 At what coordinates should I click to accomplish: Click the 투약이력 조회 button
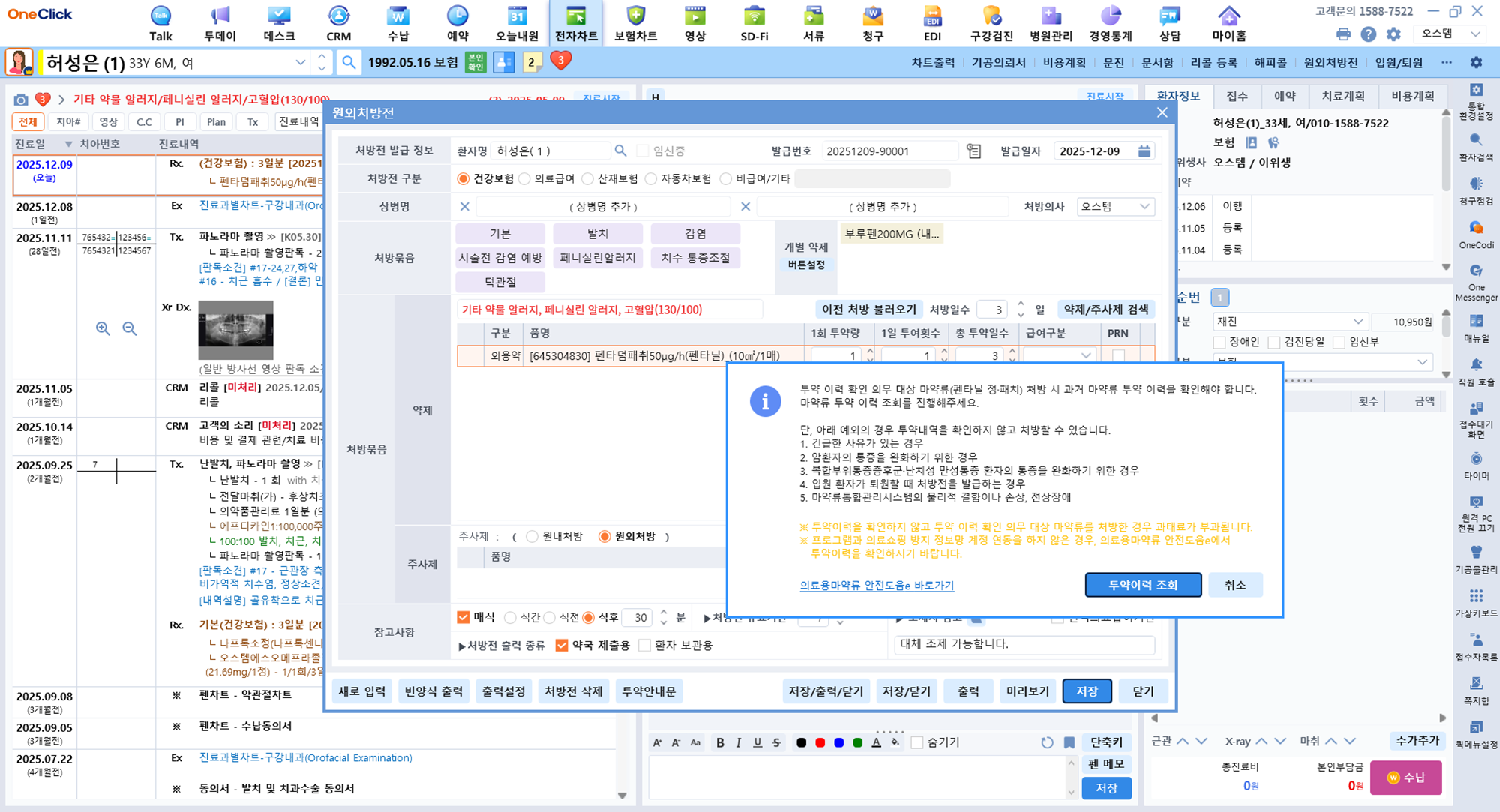click(x=1142, y=585)
